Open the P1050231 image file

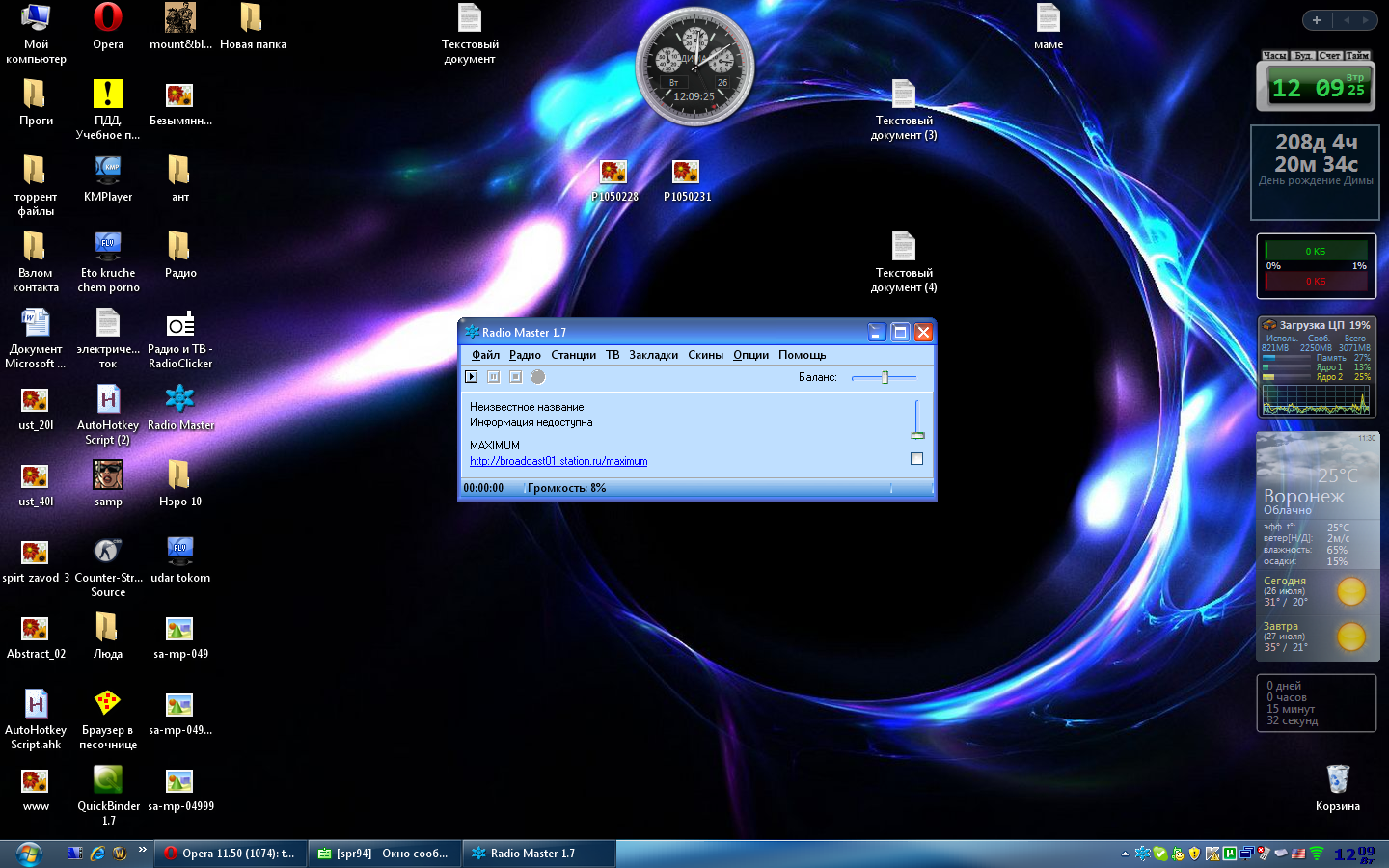[x=687, y=180]
